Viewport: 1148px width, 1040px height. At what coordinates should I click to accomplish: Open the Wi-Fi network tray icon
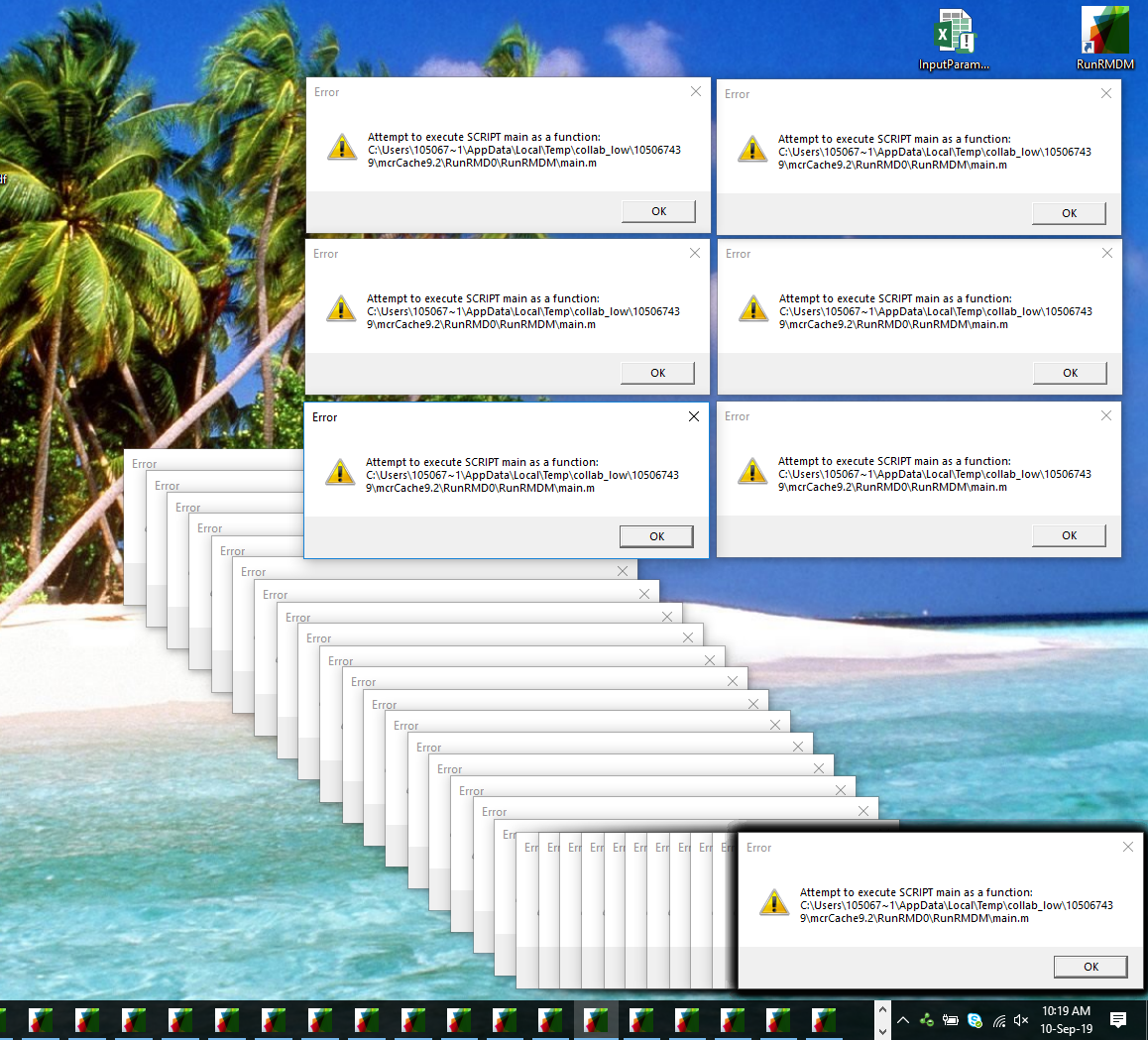[998, 1020]
